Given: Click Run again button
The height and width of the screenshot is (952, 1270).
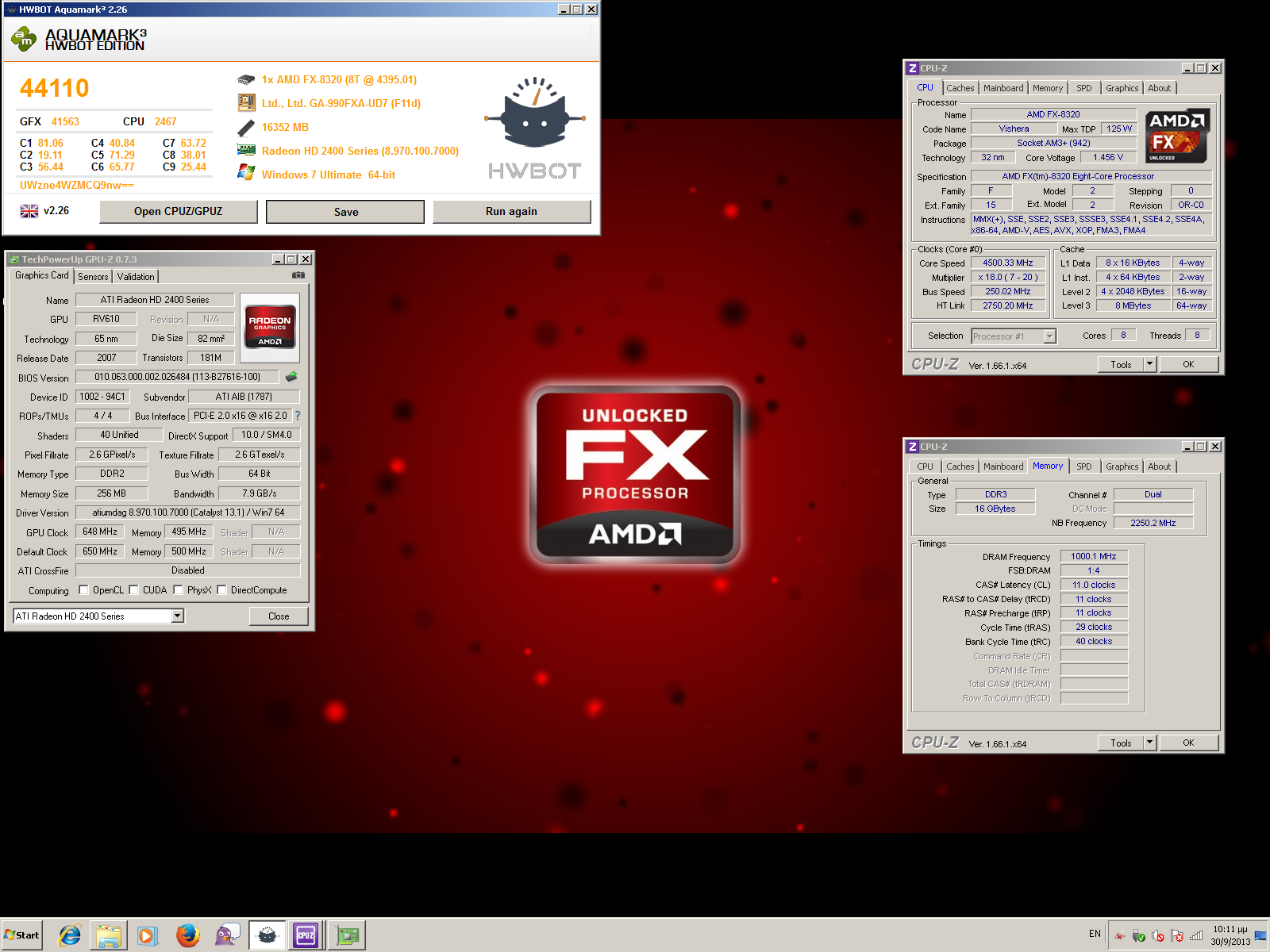Looking at the screenshot, I should (x=511, y=211).
